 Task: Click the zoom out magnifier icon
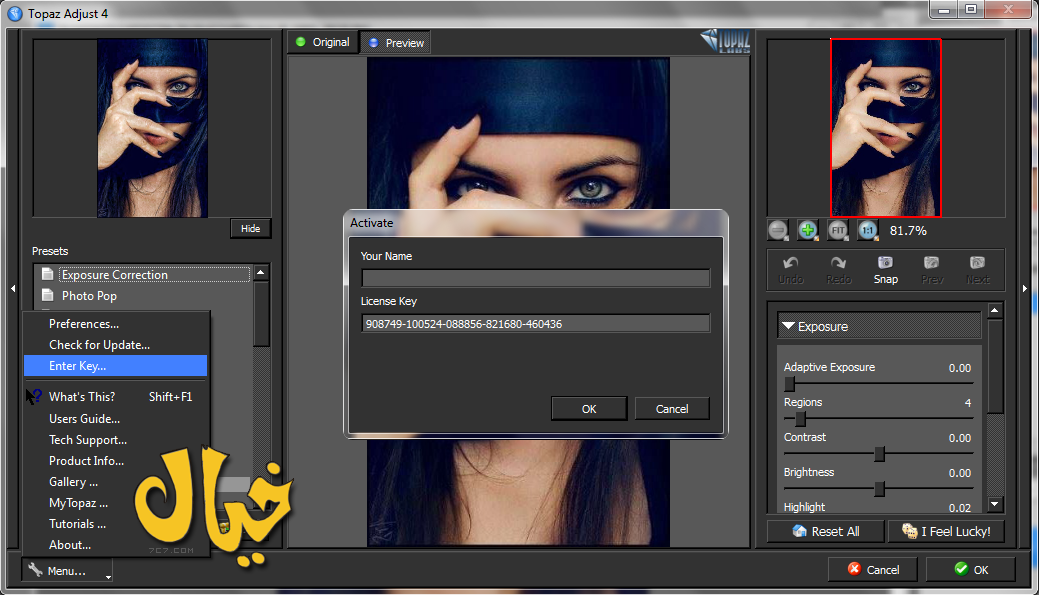778,230
